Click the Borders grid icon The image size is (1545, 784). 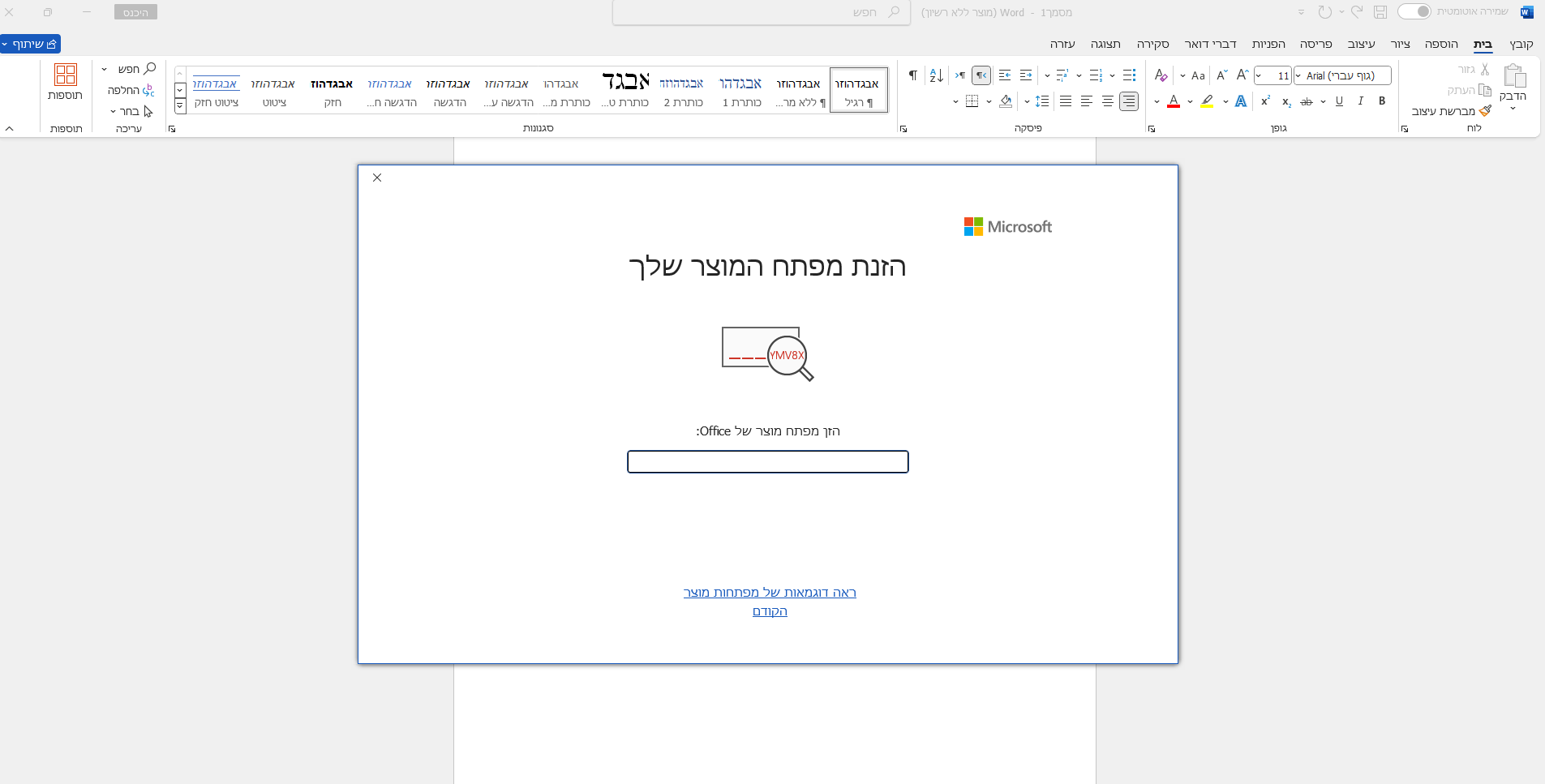[x=972, y=101]
